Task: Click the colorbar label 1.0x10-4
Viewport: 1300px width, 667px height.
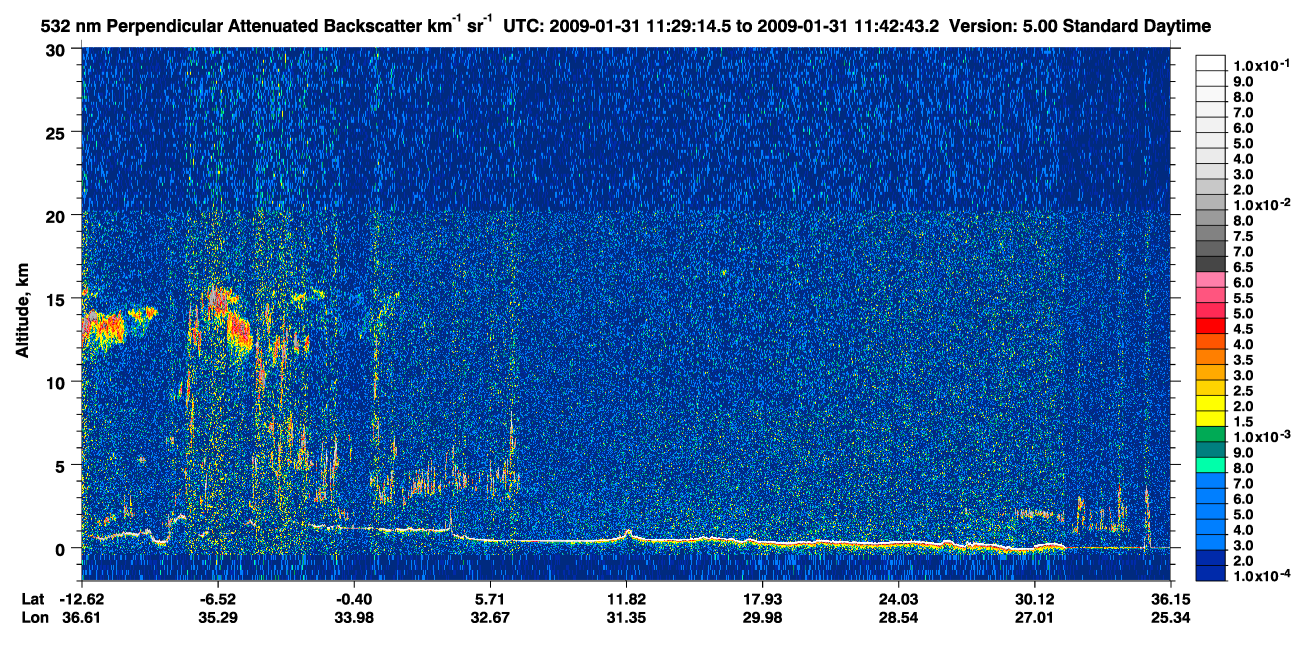Action: [1262, 576]
